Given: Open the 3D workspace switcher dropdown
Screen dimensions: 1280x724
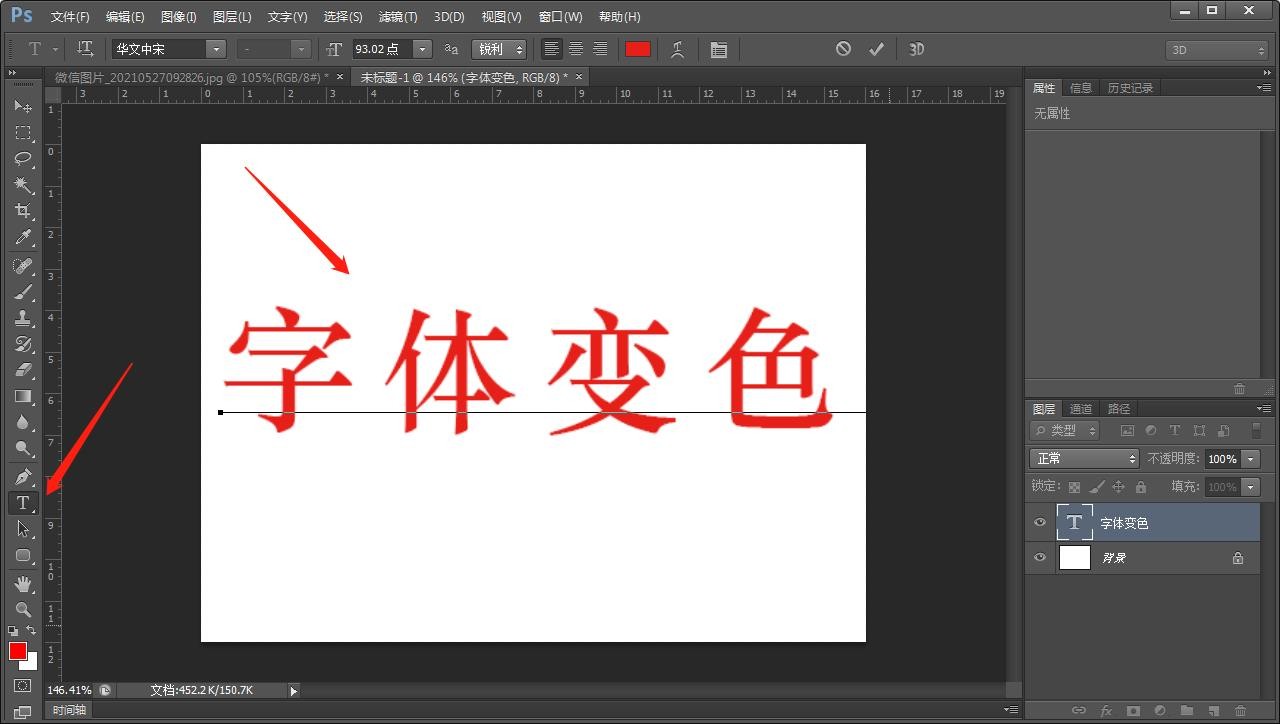Looking at the screenshot, I should (x=1217, y=49).
